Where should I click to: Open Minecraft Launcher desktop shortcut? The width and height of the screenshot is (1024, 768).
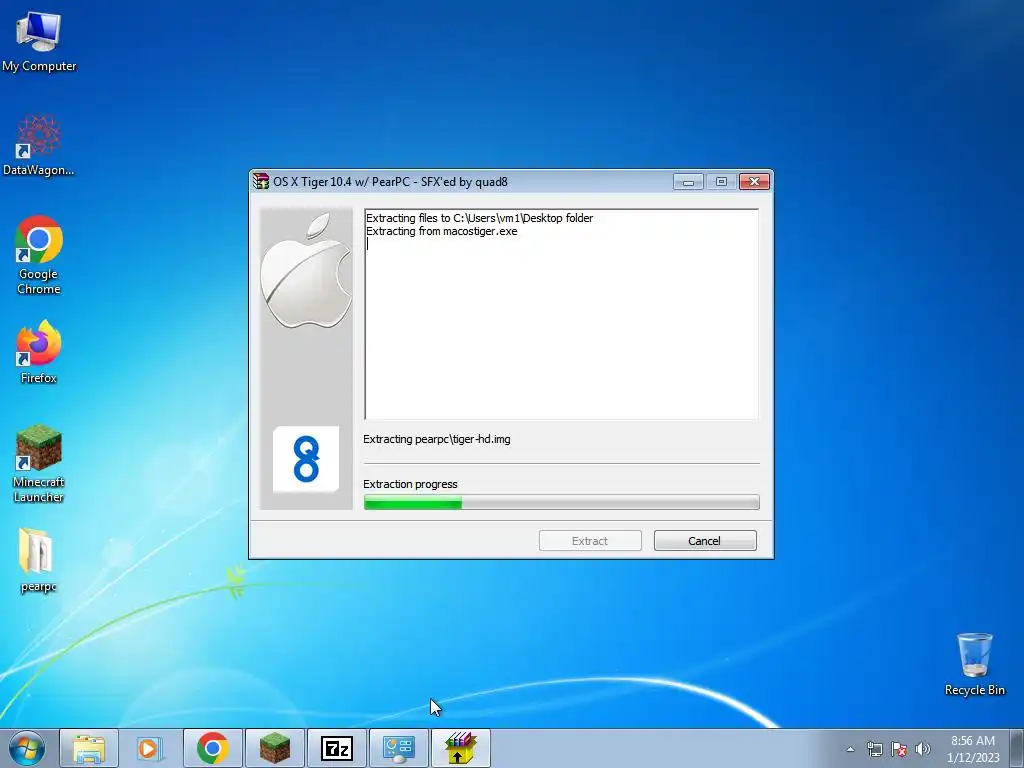pyautogui.click(x=39, y=464)
